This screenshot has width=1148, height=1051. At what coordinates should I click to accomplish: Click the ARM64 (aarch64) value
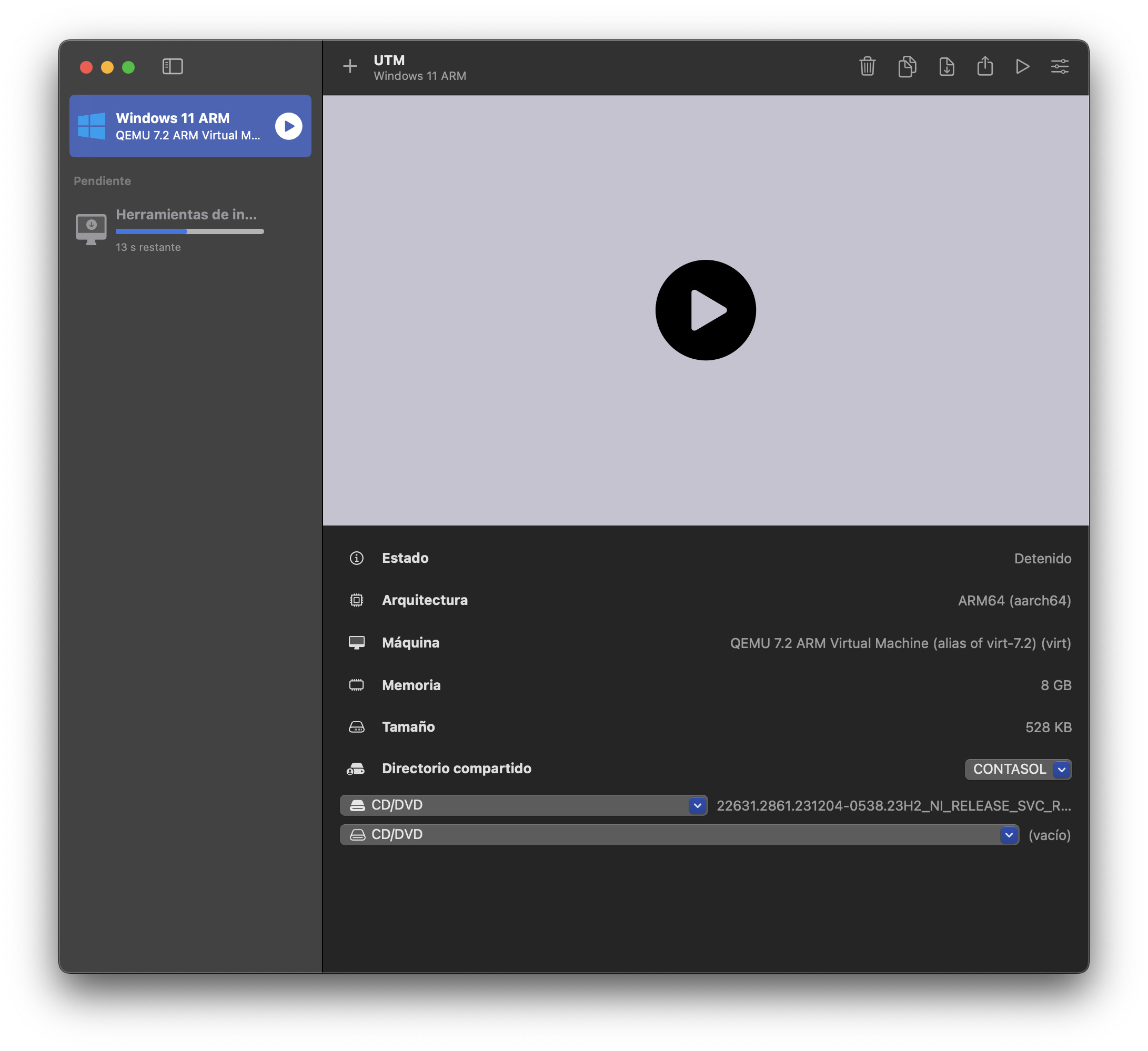1014,601
